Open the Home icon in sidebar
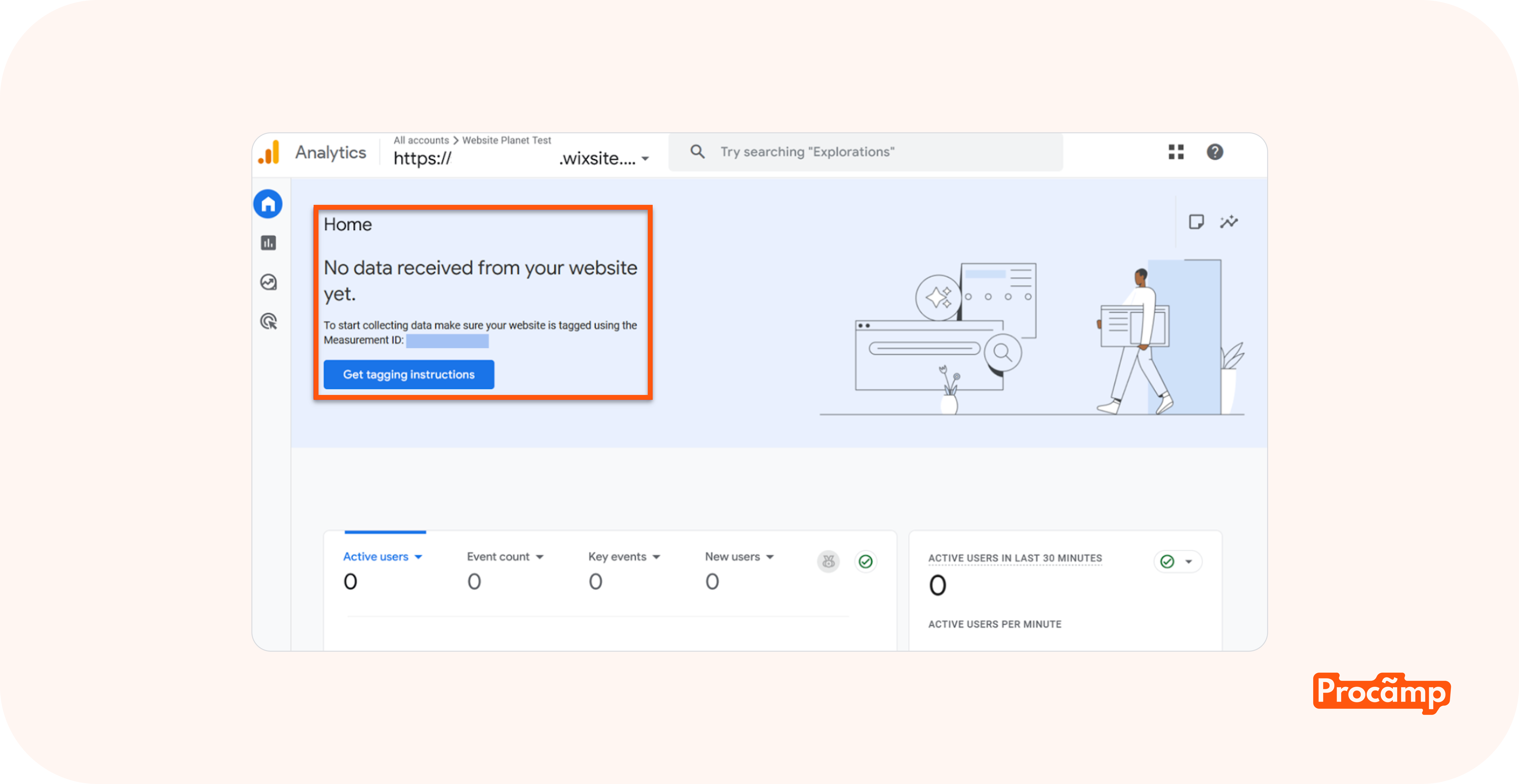1519x784 pixels. (x=268, y=204)
